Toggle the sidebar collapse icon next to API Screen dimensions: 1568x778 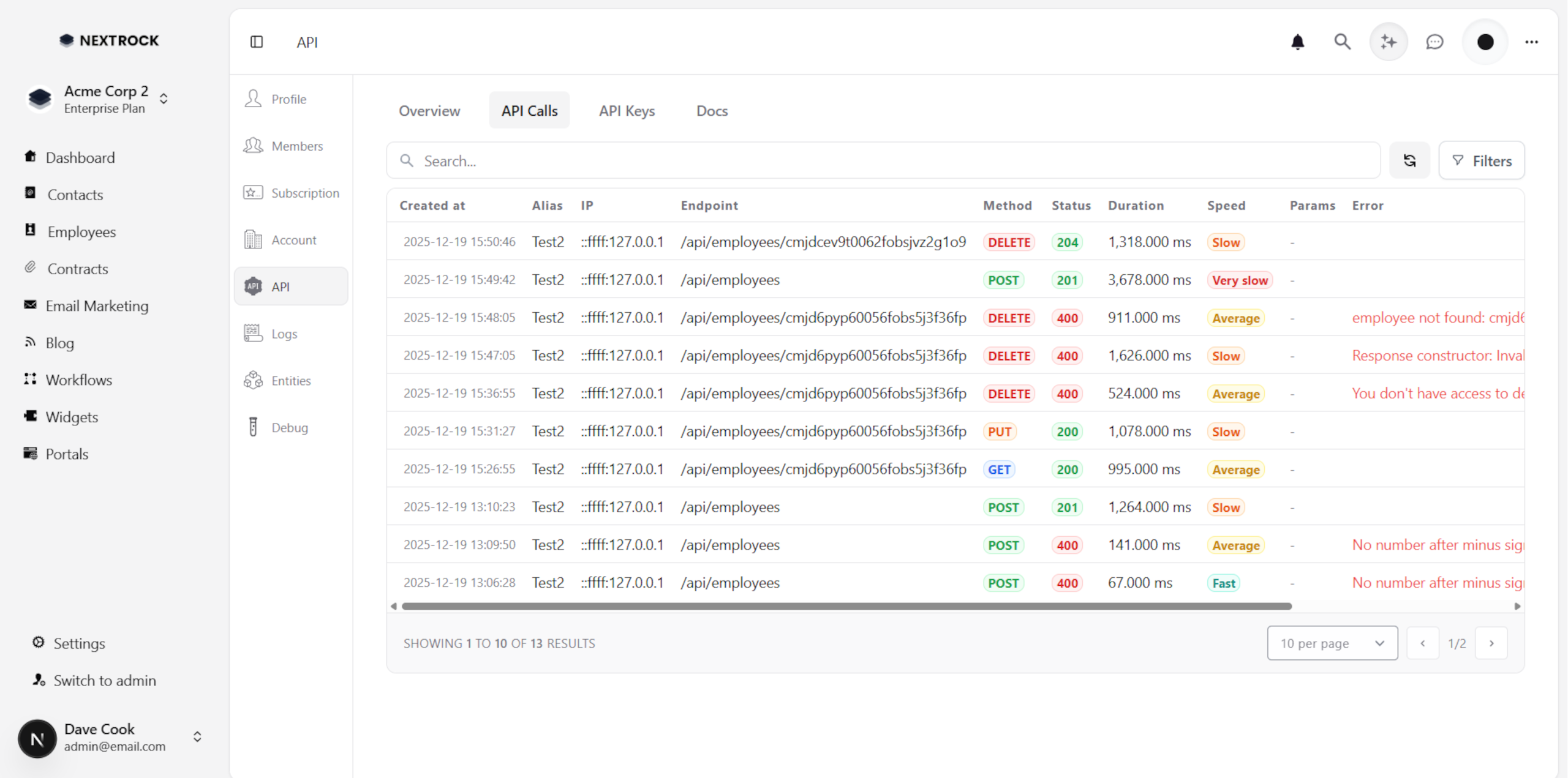(x=257, y=42)
